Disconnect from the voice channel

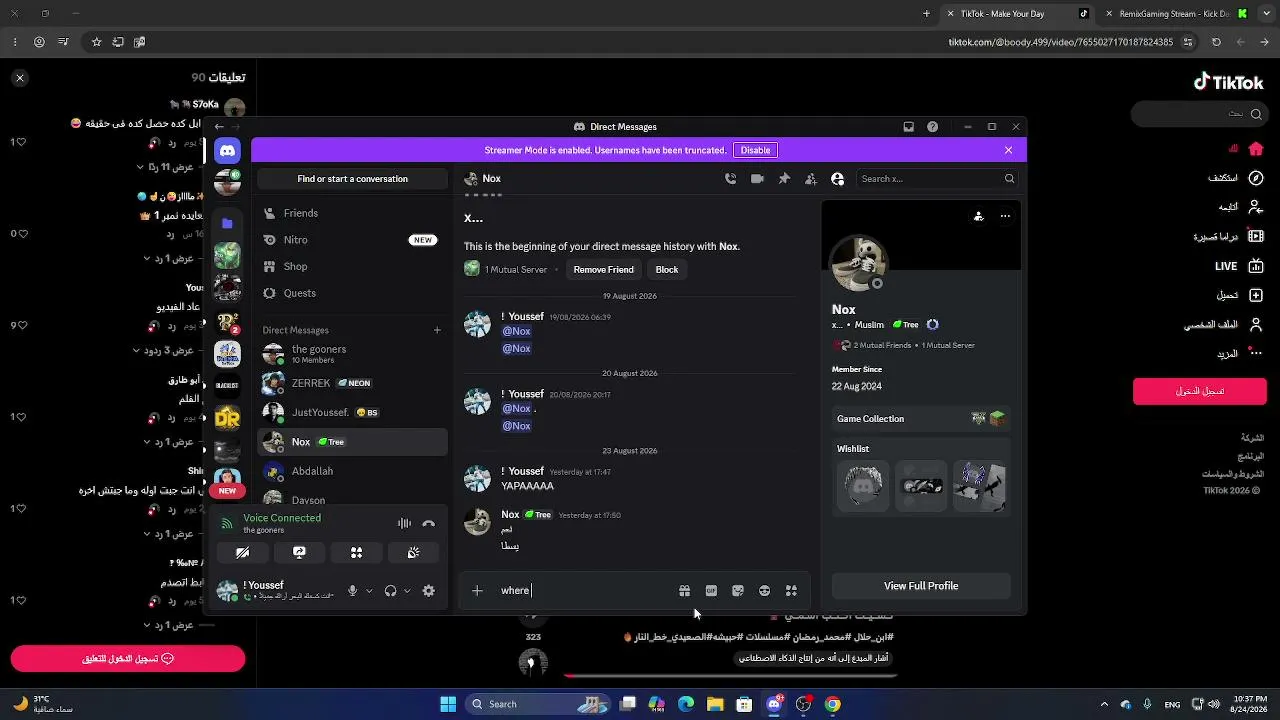coord(428,523)
